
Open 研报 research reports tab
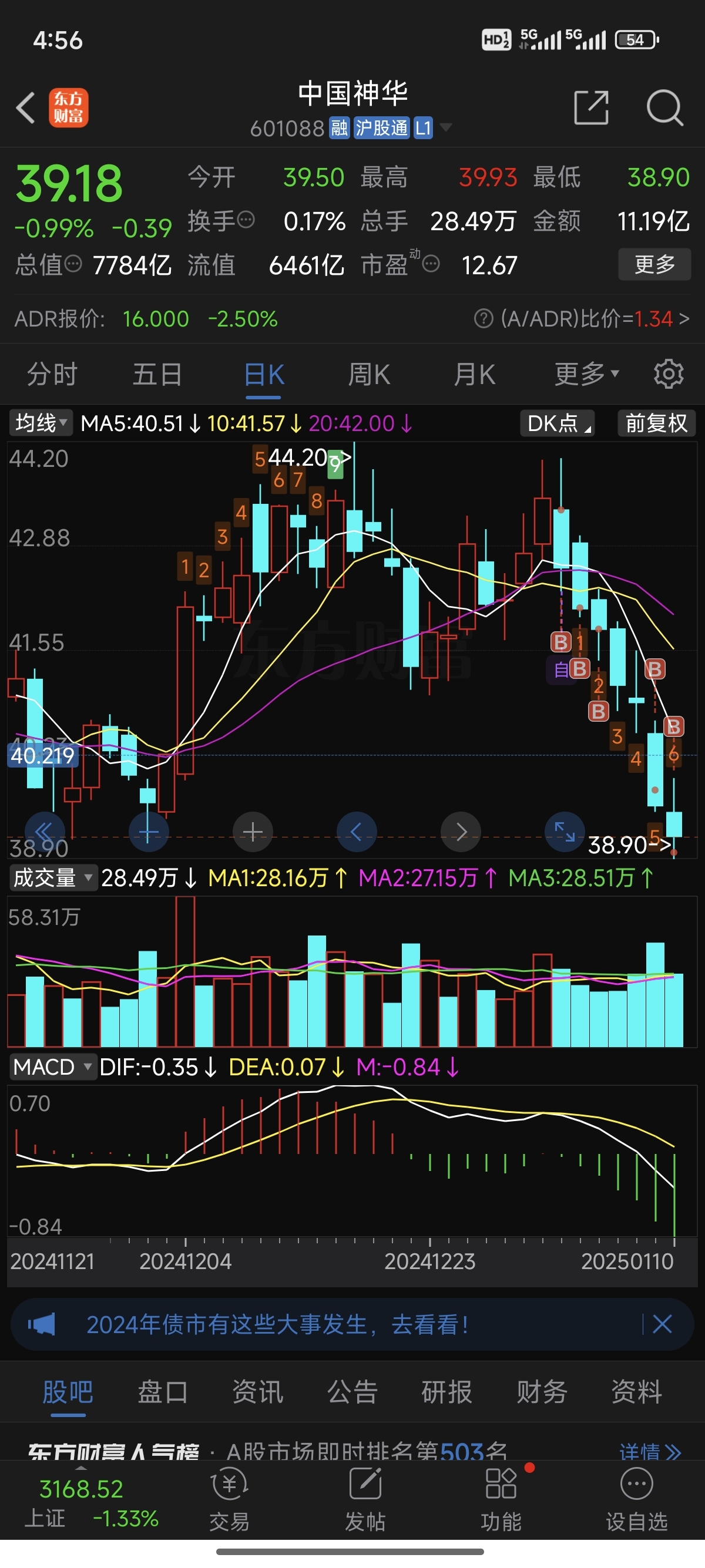click(x=447, y=1391)
